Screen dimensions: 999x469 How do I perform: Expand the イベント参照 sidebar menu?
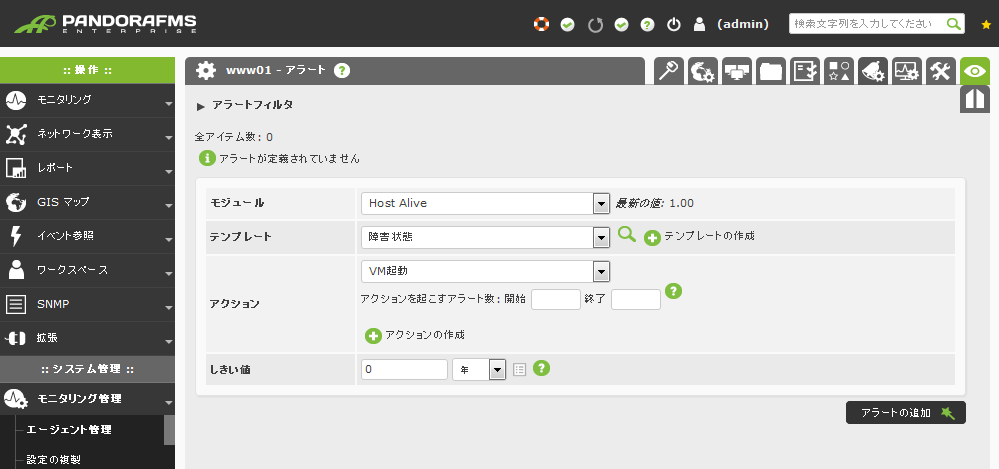click(x=87, y=236)
